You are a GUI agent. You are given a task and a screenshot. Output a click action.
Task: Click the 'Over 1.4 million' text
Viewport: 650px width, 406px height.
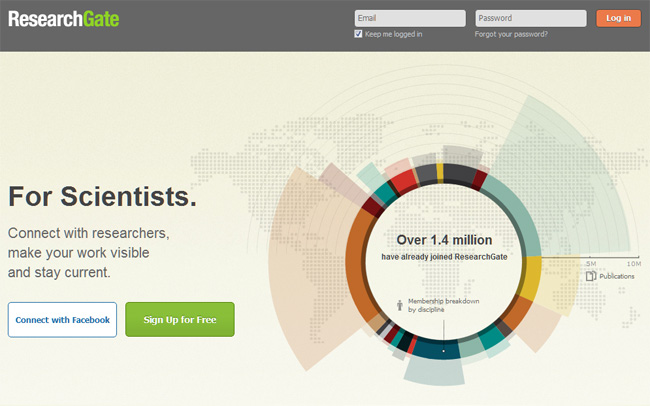(x=444, y=240)
